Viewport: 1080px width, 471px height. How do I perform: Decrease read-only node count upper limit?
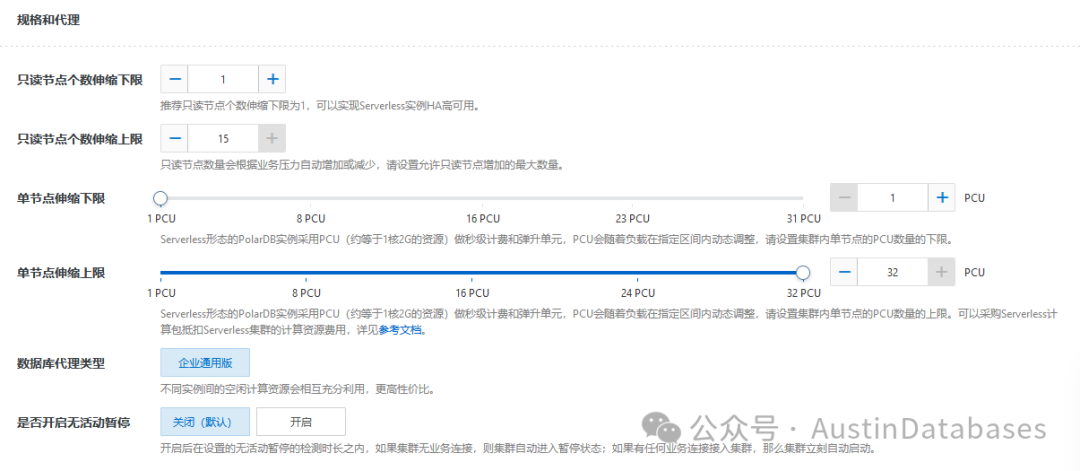[x=174, y=138]
